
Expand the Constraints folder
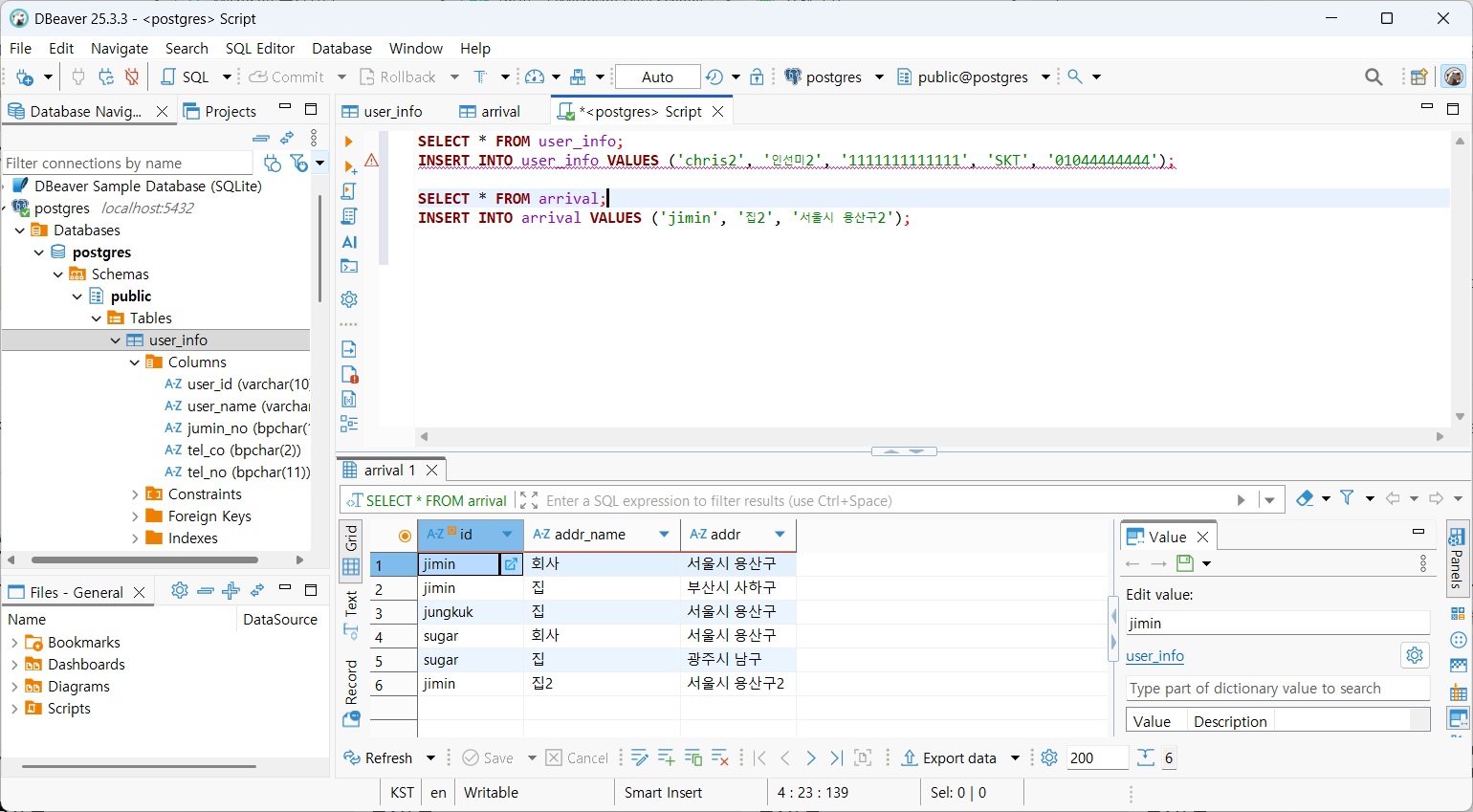[x=135, y=494]
